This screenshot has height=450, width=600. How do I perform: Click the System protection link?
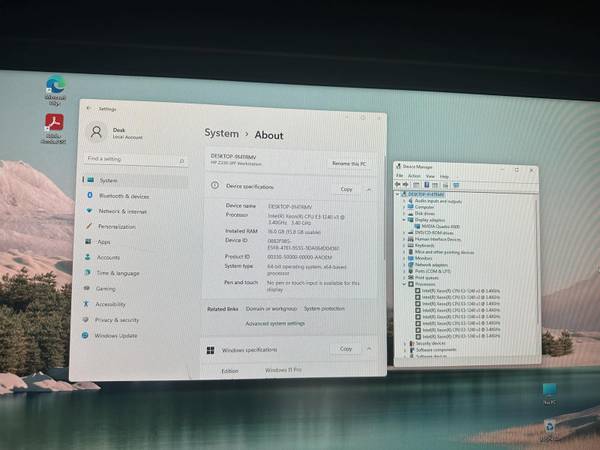tap(324, 309)
